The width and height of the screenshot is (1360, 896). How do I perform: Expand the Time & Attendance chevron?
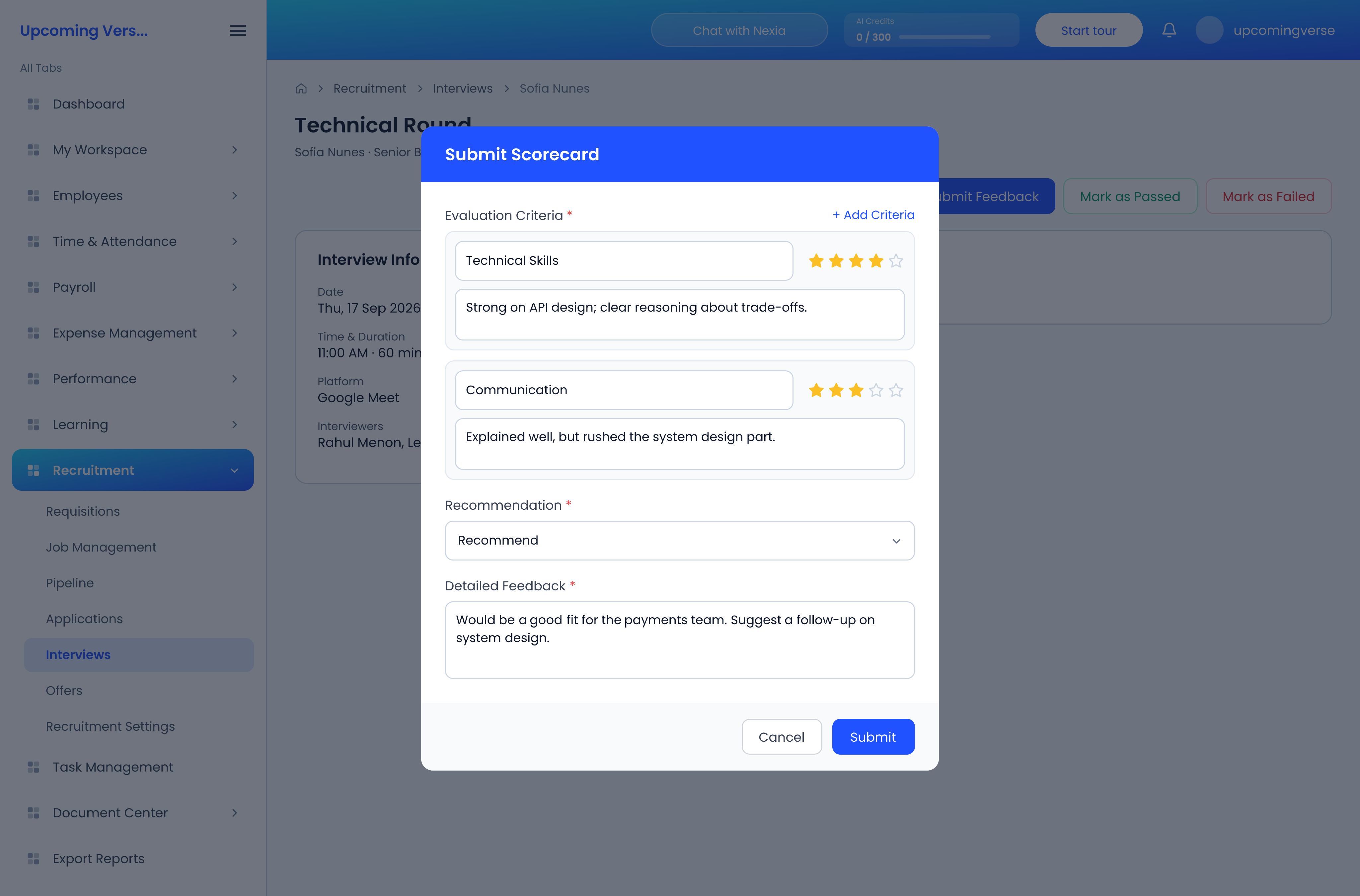pos(234,241)
